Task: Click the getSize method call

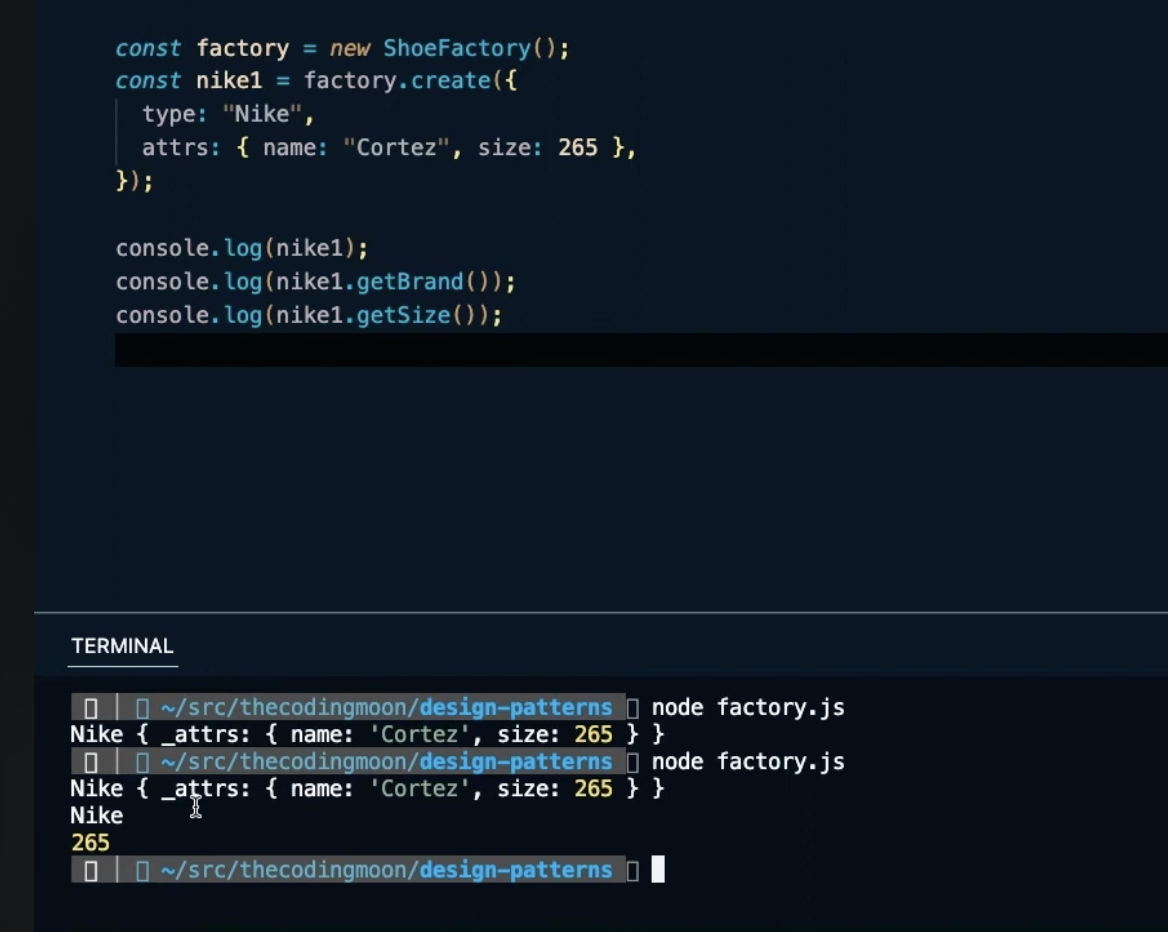Action: 404,315
